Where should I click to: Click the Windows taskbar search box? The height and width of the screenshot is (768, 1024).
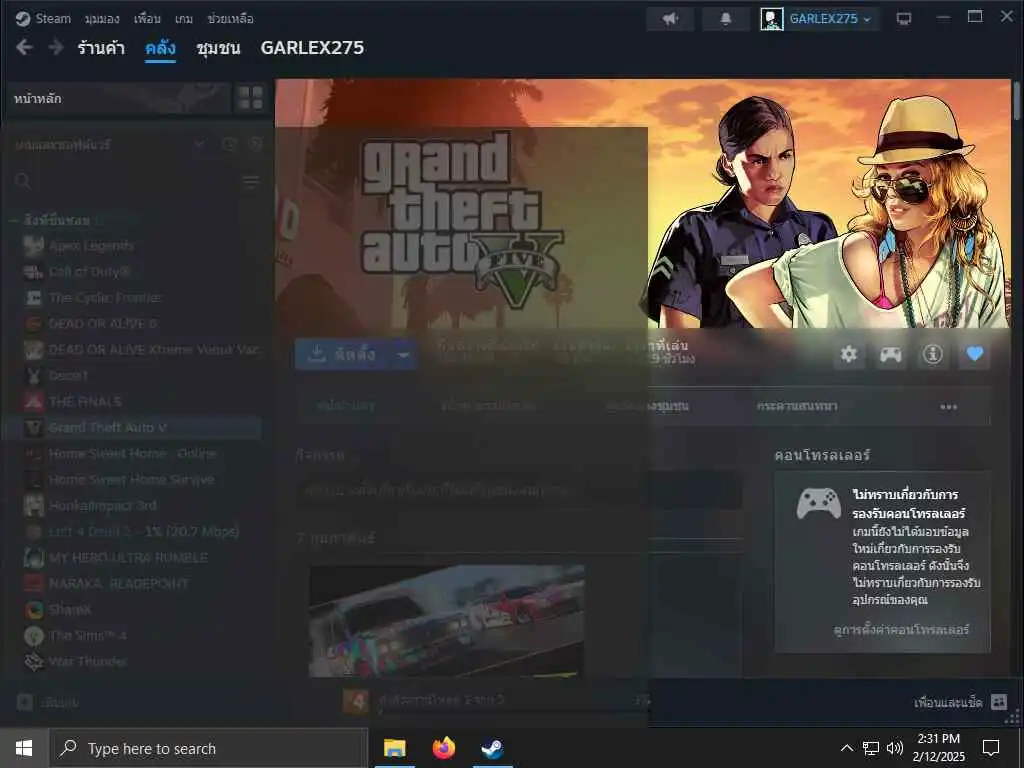[x=208, y=748]
